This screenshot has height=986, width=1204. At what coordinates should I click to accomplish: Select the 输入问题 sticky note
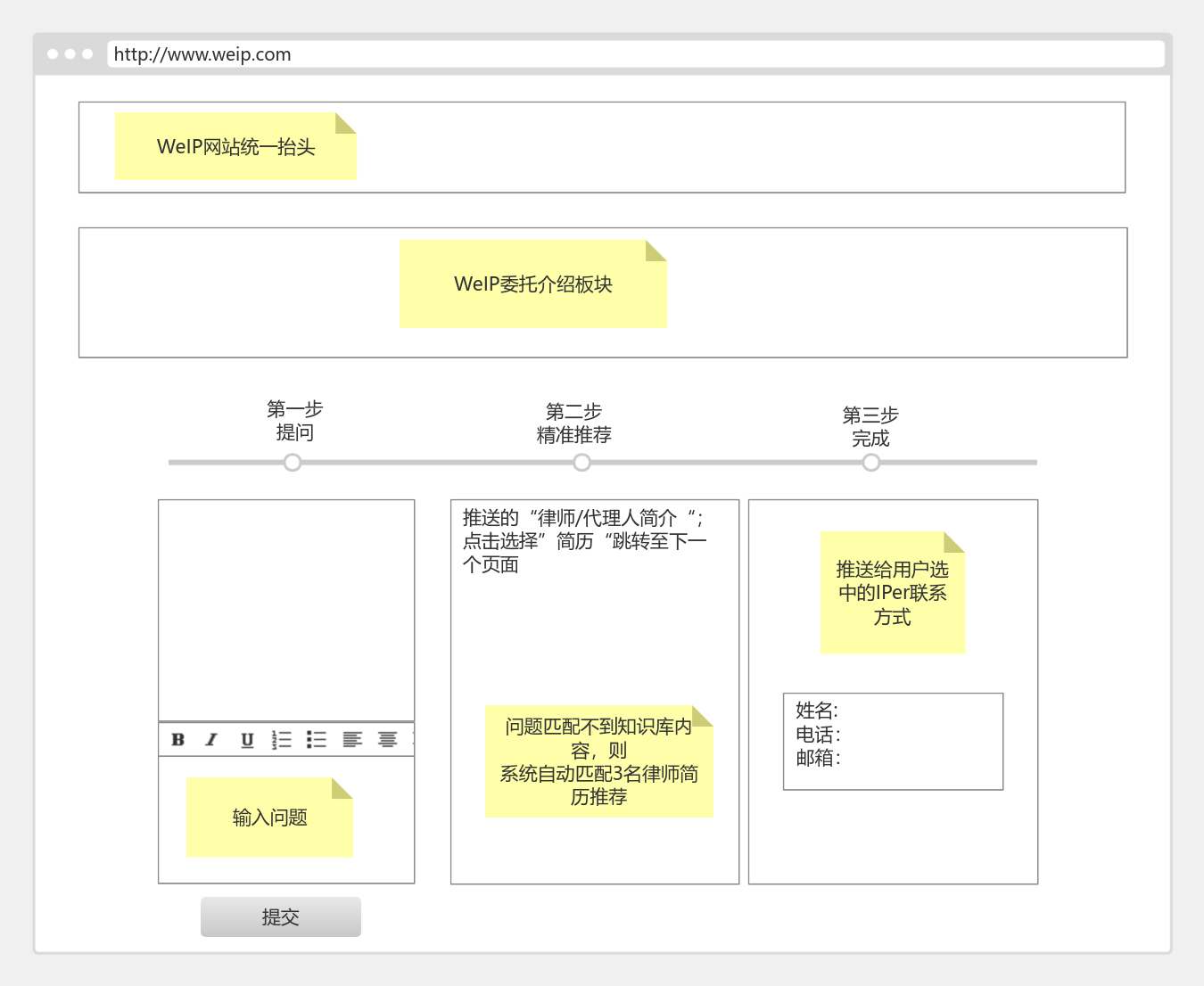click(268, 817)
